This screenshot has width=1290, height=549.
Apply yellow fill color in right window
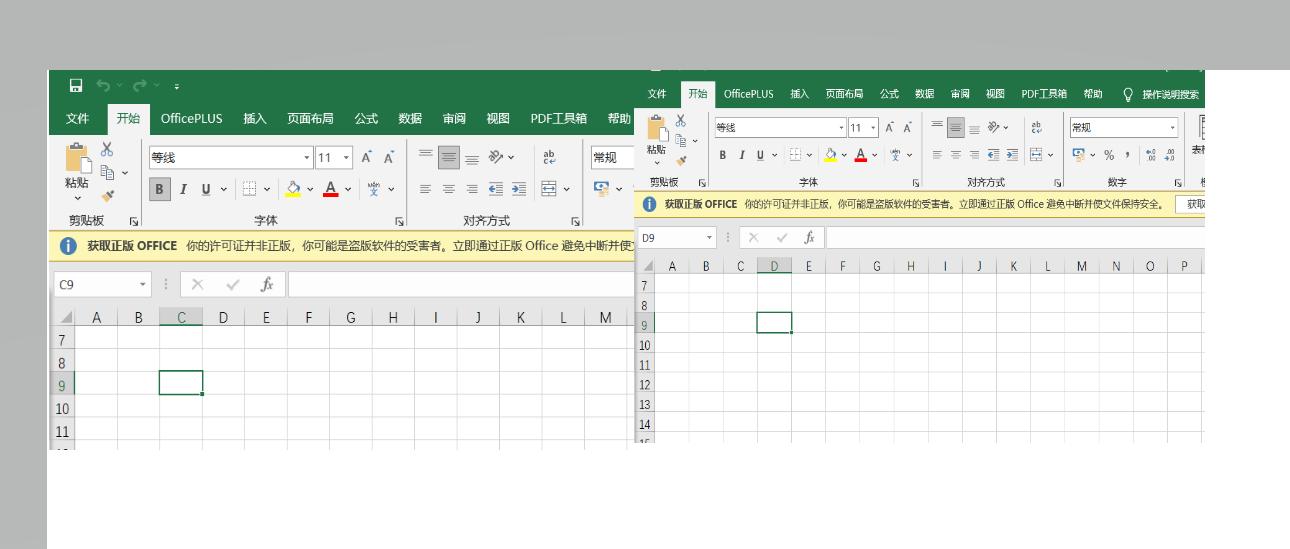click(x=830, y=155)
